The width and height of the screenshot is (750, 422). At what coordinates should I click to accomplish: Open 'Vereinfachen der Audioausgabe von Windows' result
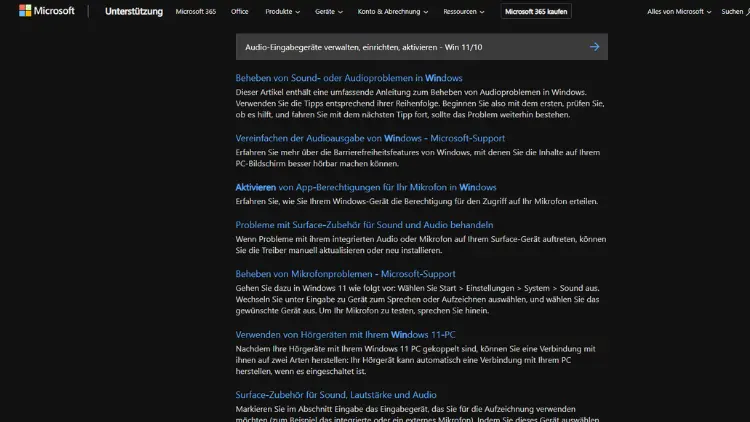click(x=370, y=138)
